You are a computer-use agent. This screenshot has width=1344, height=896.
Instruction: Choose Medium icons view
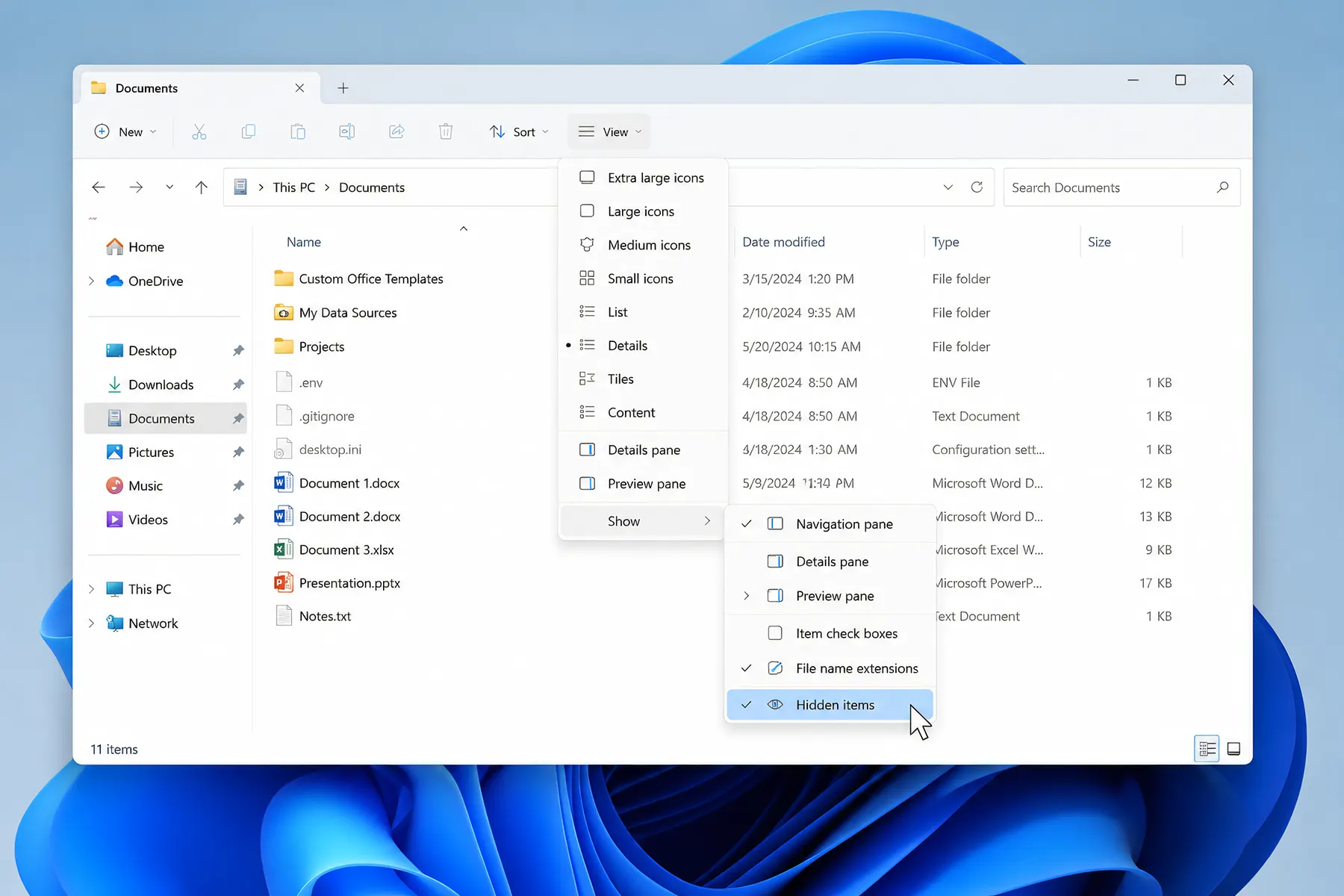click(x=643, y=245)
